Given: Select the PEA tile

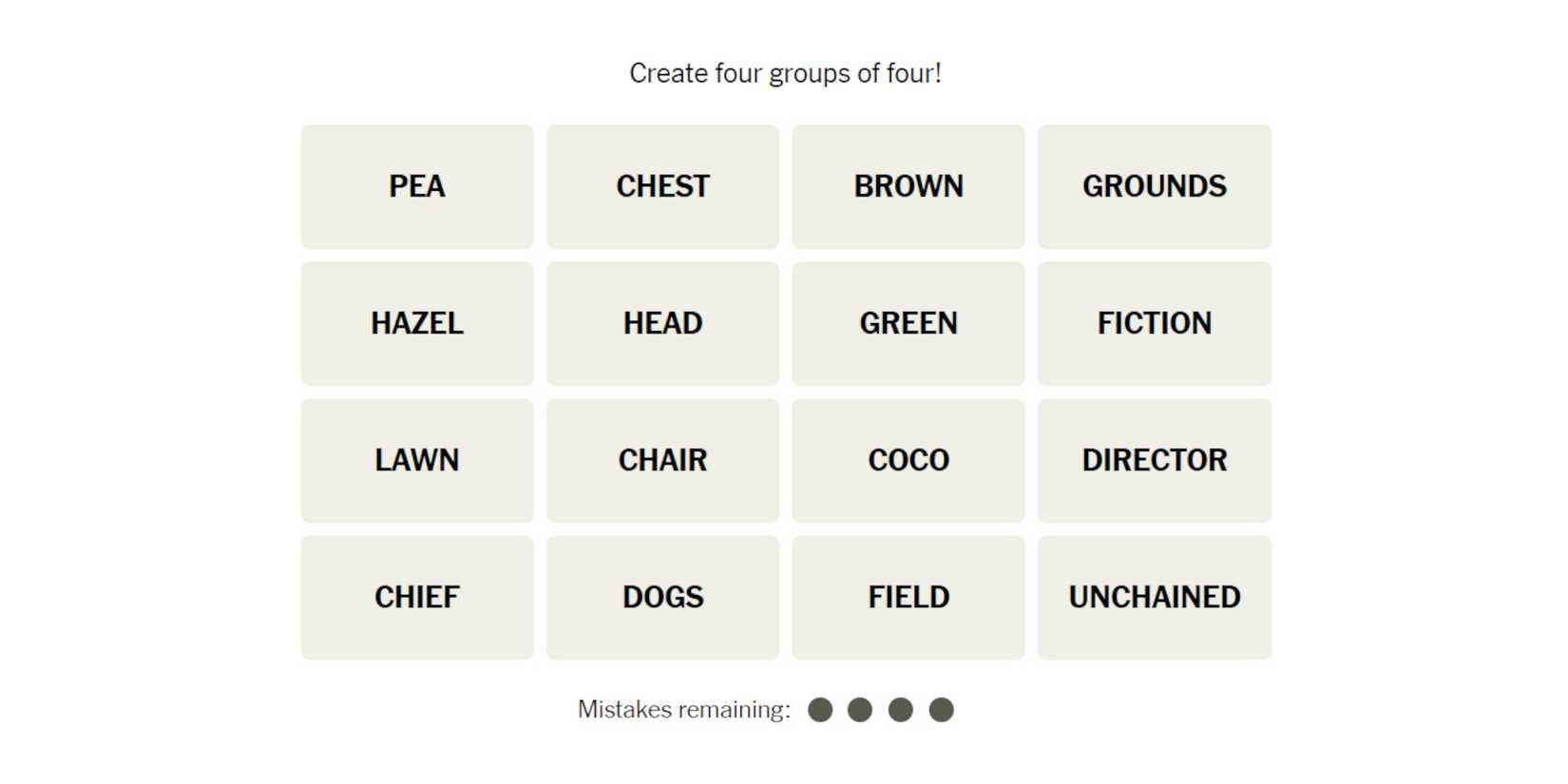Looking at the screenshot, I should (x=416, y=186).
